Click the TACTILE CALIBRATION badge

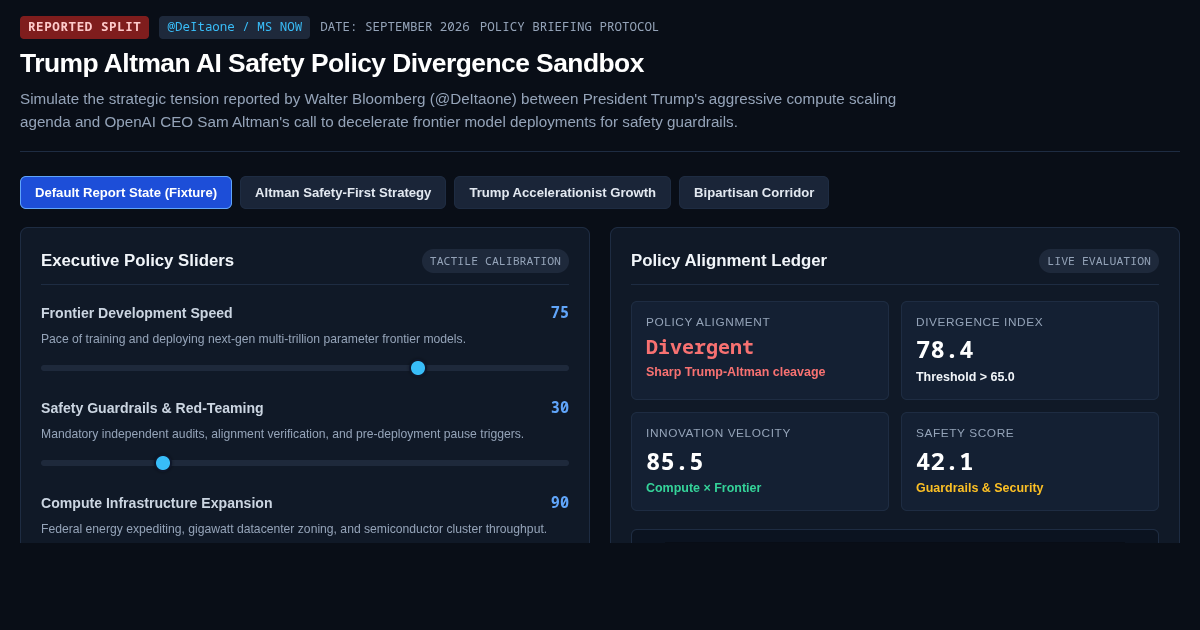495,261
